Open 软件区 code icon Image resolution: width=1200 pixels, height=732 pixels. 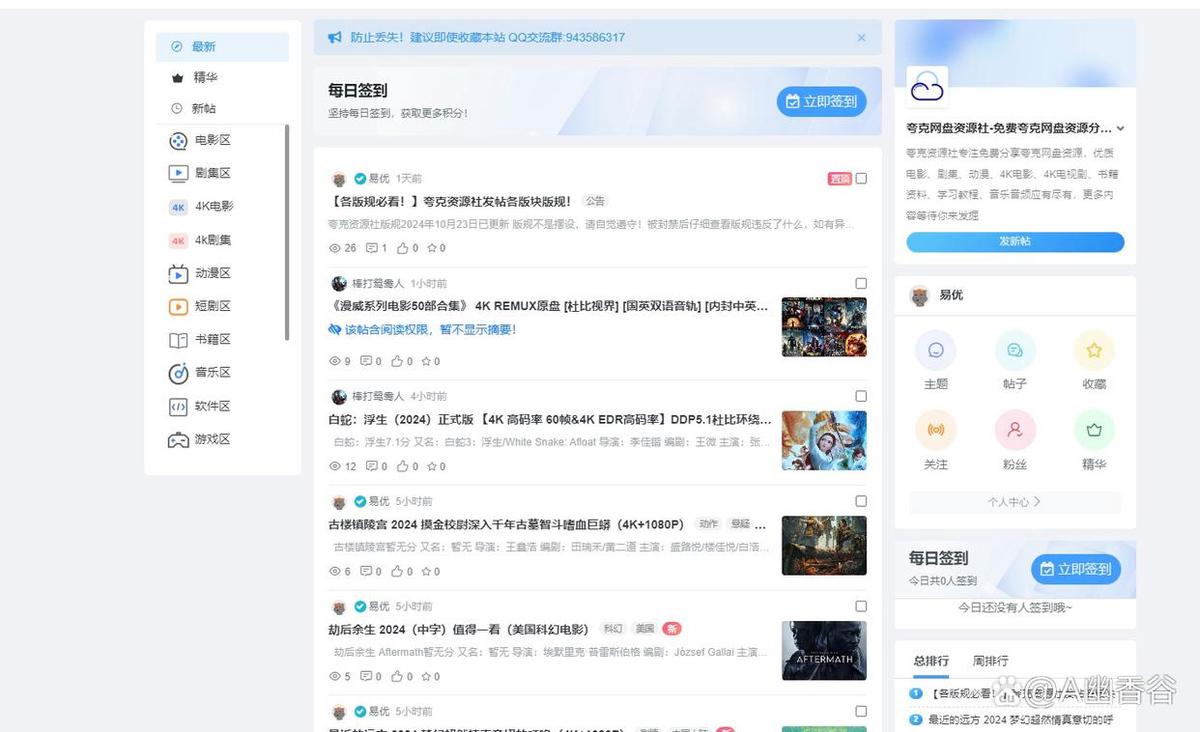(178, 407)
